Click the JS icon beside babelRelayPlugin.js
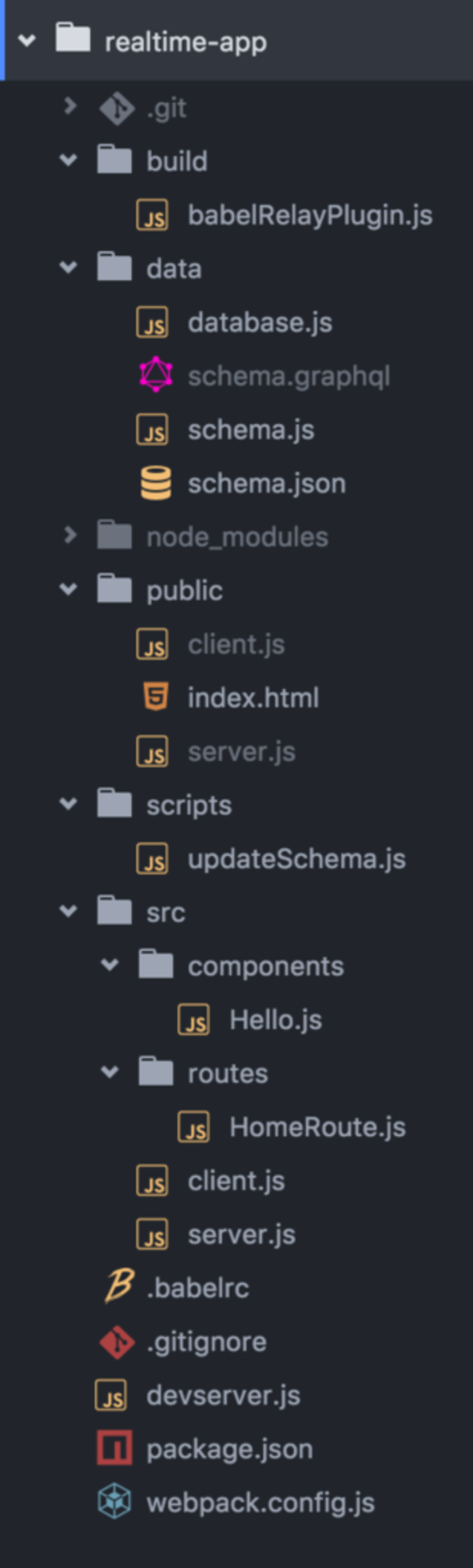473x1568 pixels. point(152,215)
